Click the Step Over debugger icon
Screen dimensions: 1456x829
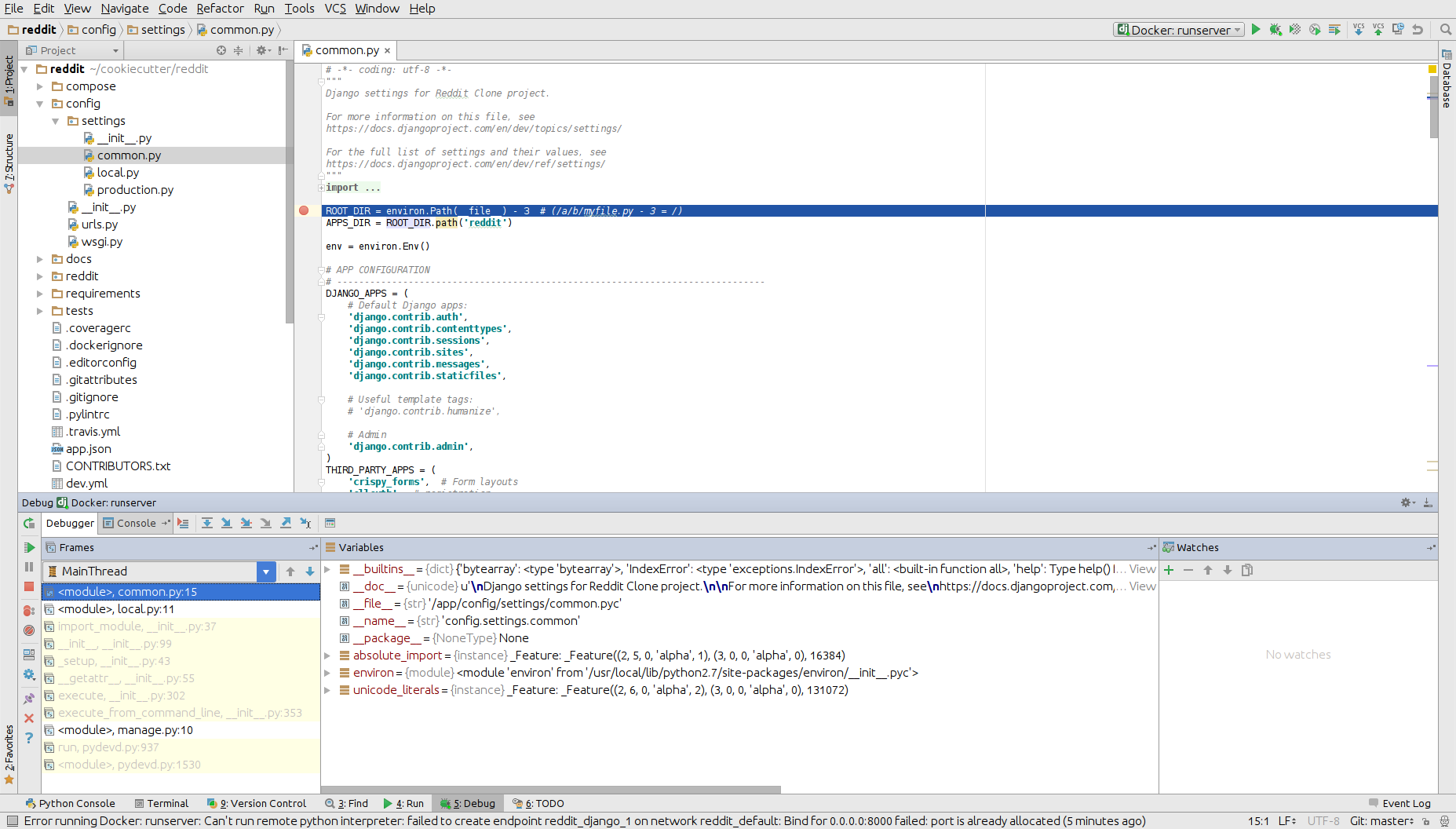coord(207,523)
